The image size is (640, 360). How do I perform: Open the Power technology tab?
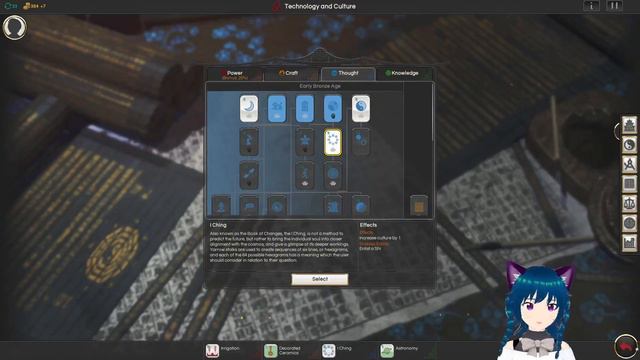click(235, 74)
